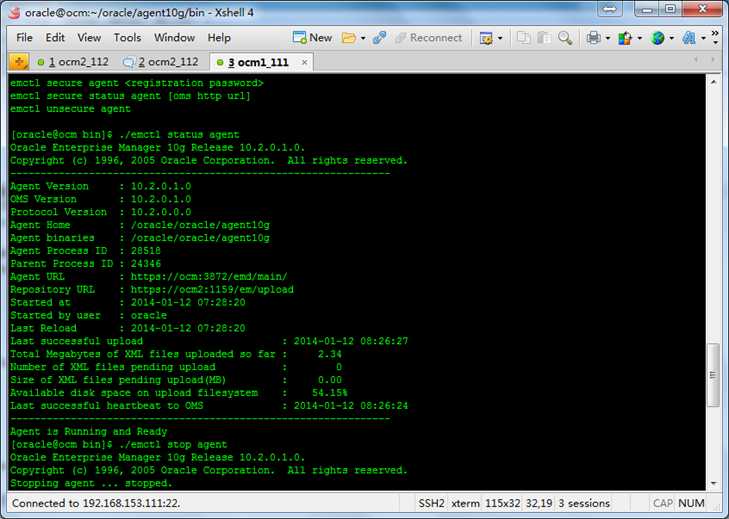Click the '3 sessions' status bar entry
The height and width of the screenshot is (519, 729).
[584, 503]
